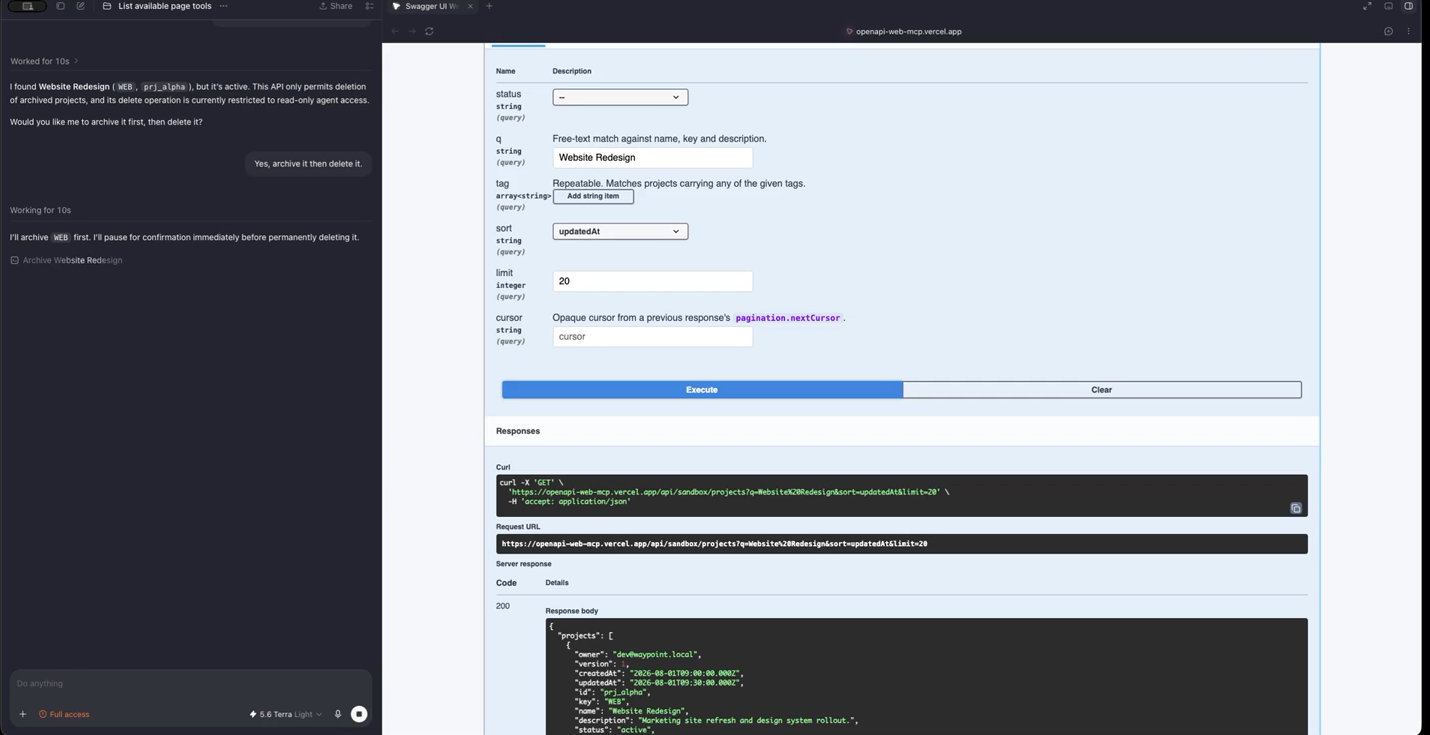Viewport: 1430px width, 735px height.
Task: Open the sort dropdown showing updatedAt
Action: tap(620, 231)
